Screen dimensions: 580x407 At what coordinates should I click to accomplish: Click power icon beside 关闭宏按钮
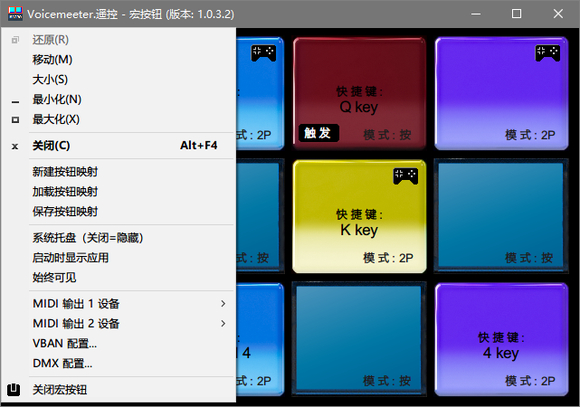(14, 390)
